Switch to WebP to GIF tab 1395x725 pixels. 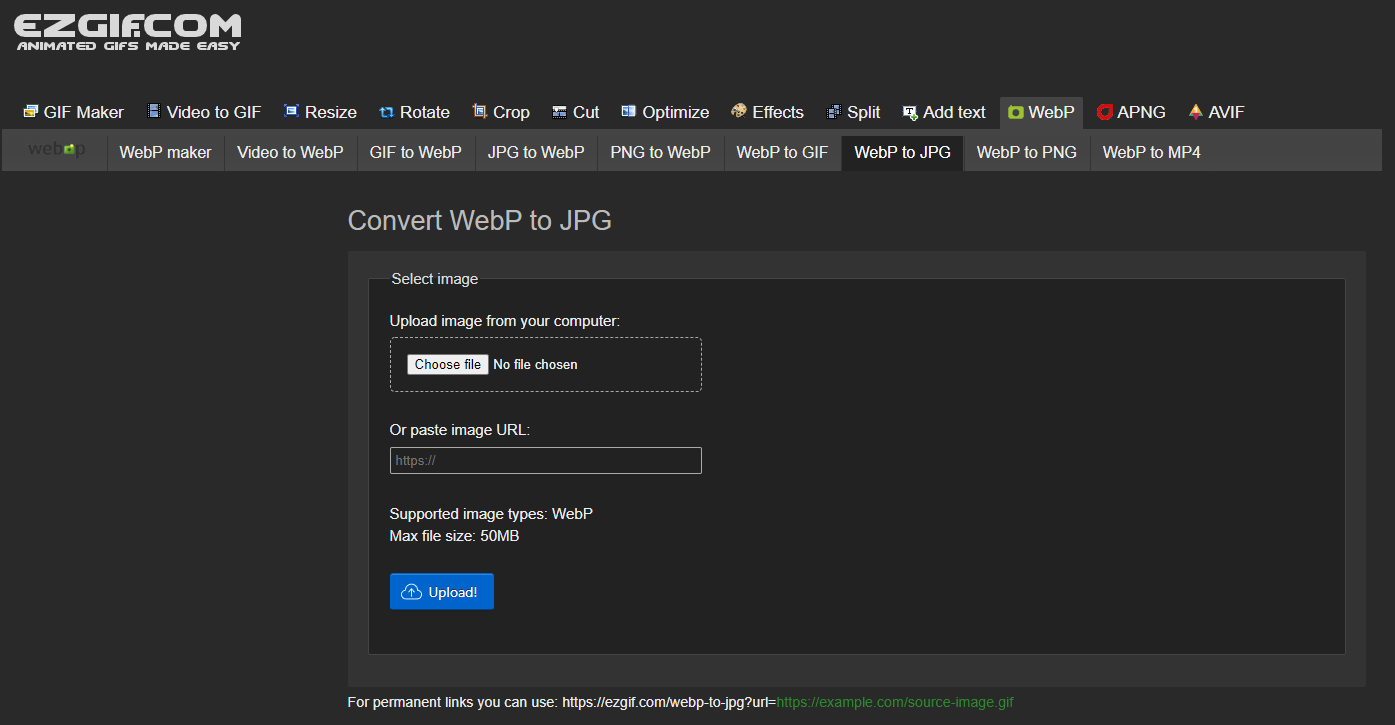point(783,152)
